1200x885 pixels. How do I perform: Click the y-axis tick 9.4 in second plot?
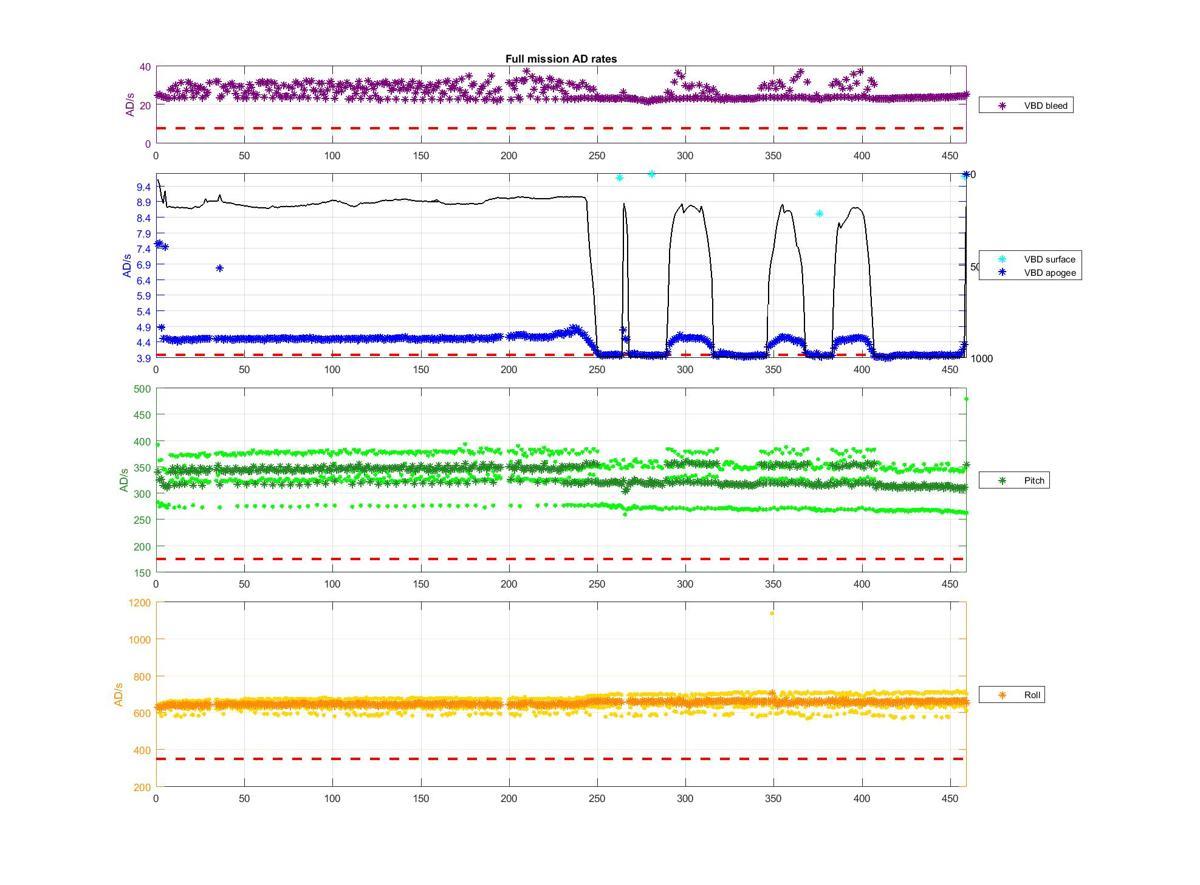142,187
